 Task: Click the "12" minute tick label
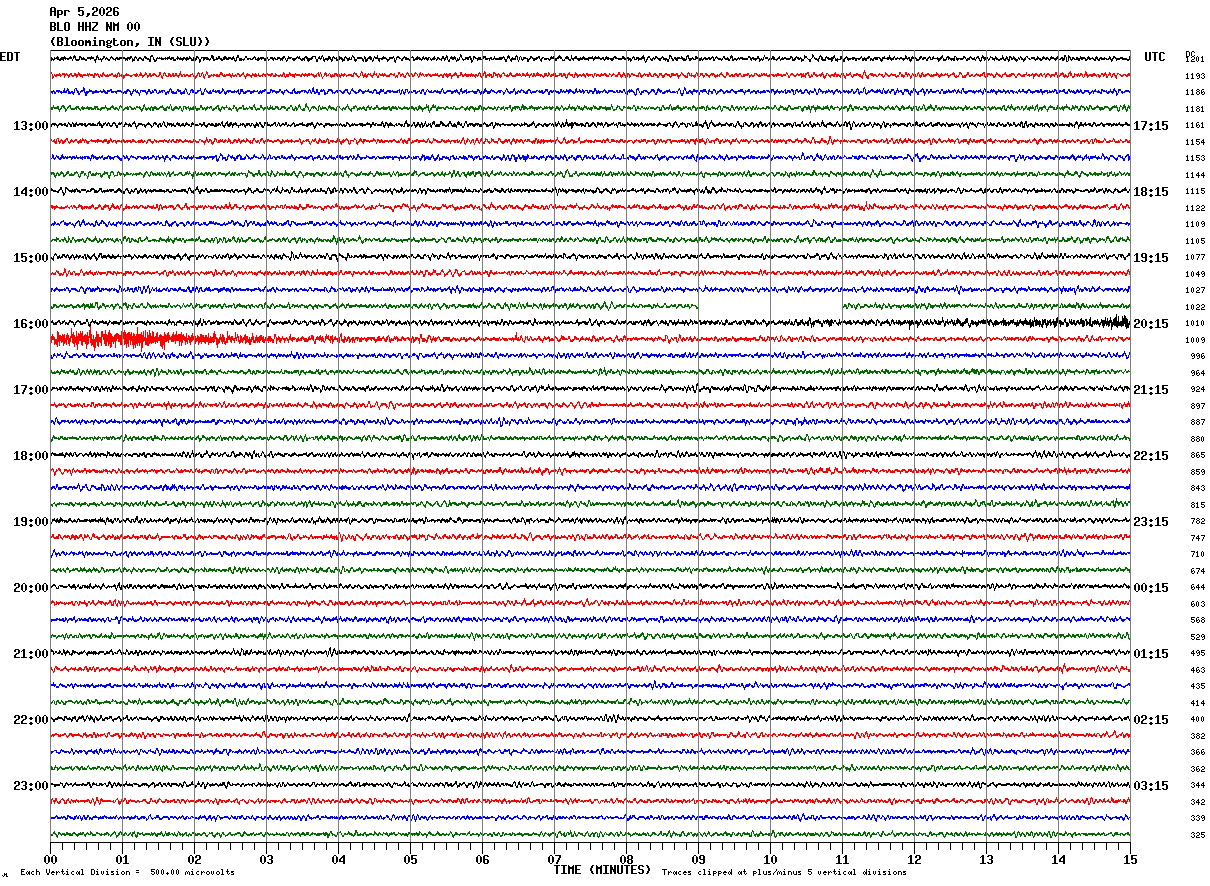click(x=914, y=859)
